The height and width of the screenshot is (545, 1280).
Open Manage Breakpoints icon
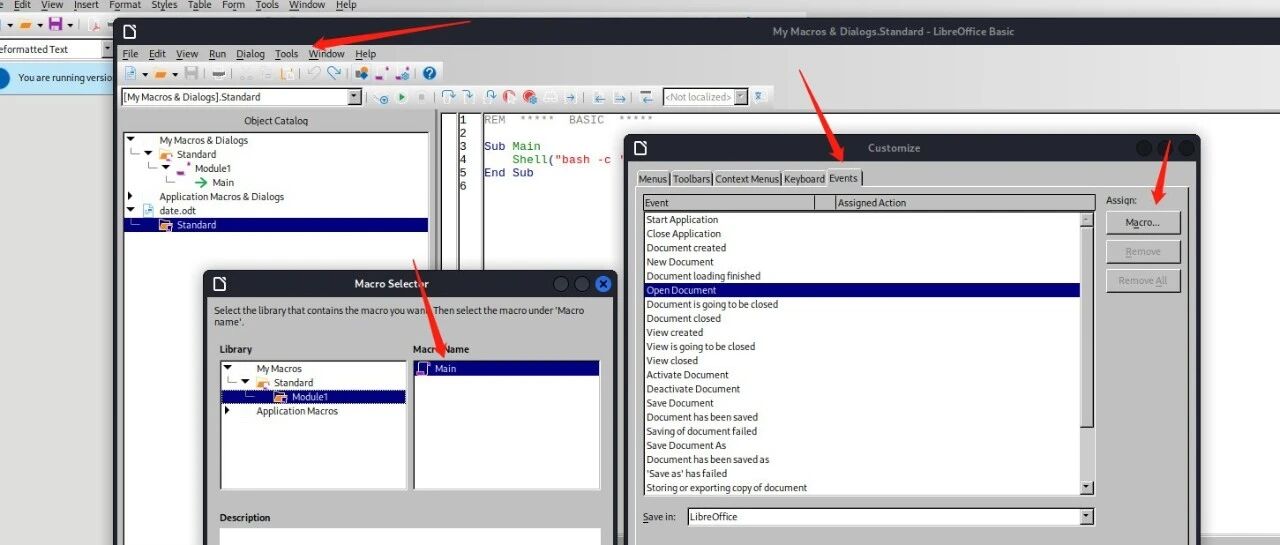(529, 97)
